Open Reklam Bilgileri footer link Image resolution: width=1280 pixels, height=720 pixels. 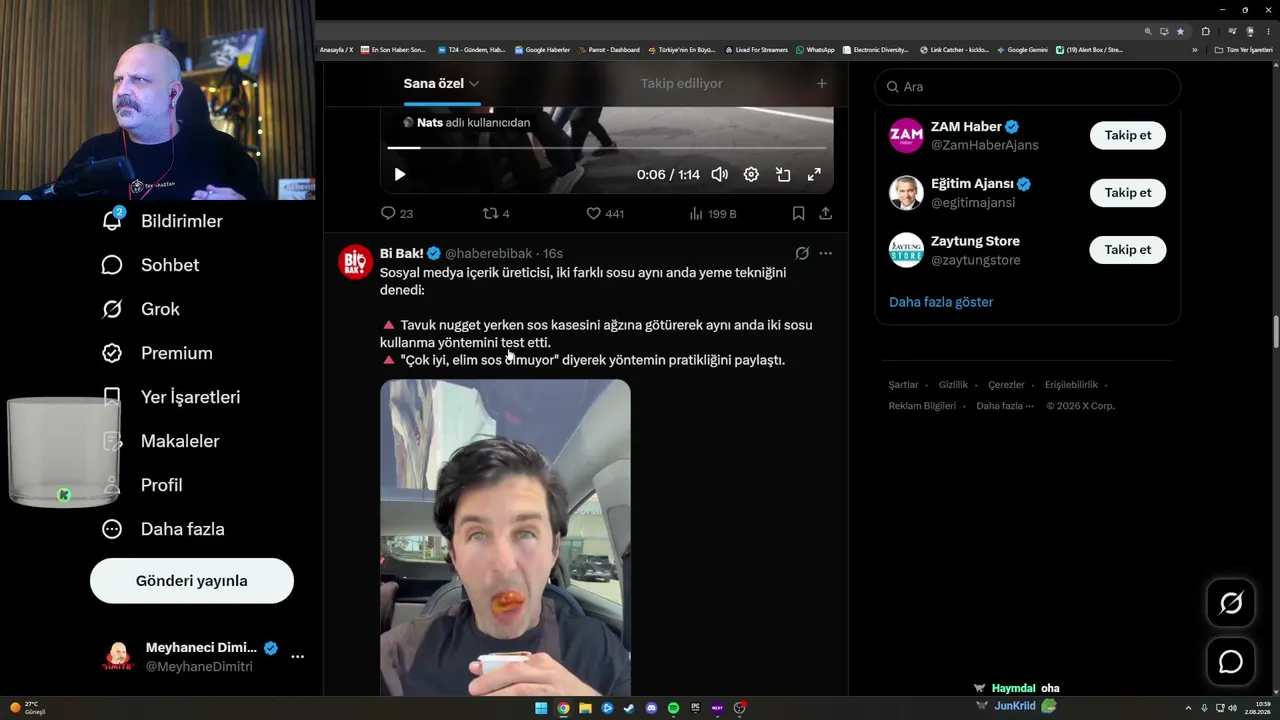(922, 406)
